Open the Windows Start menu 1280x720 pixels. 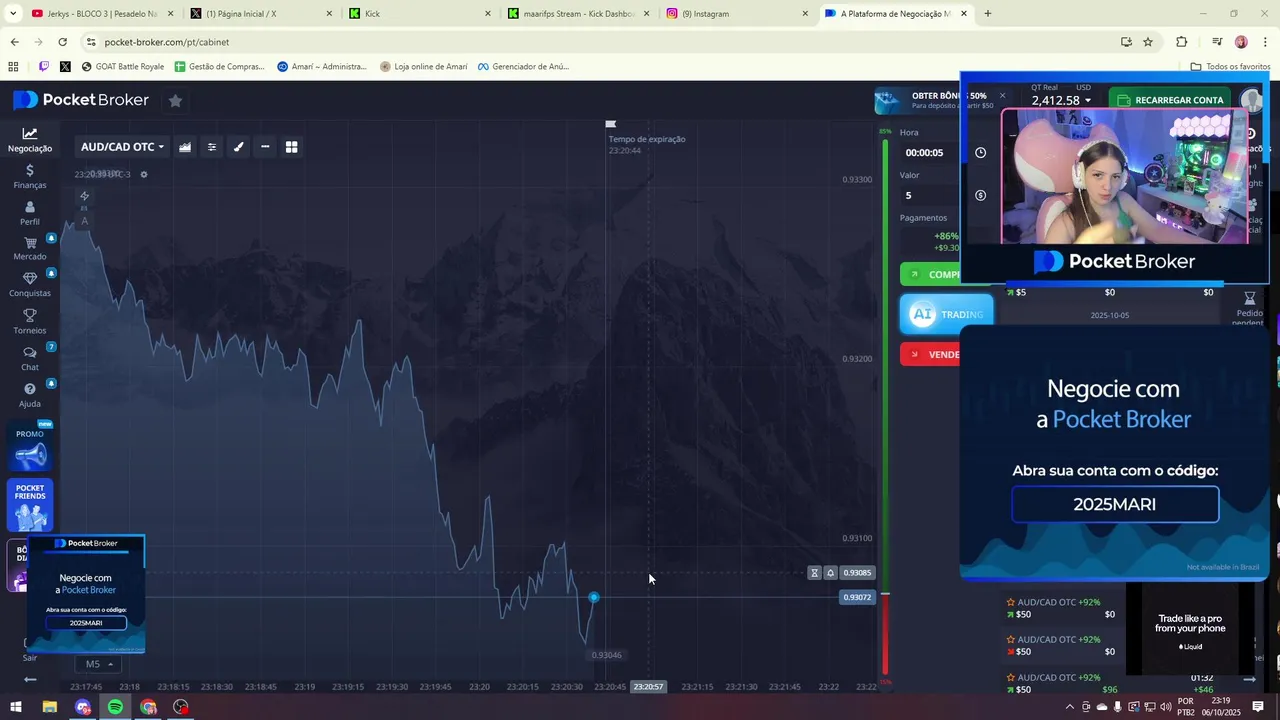pos(16,707)
